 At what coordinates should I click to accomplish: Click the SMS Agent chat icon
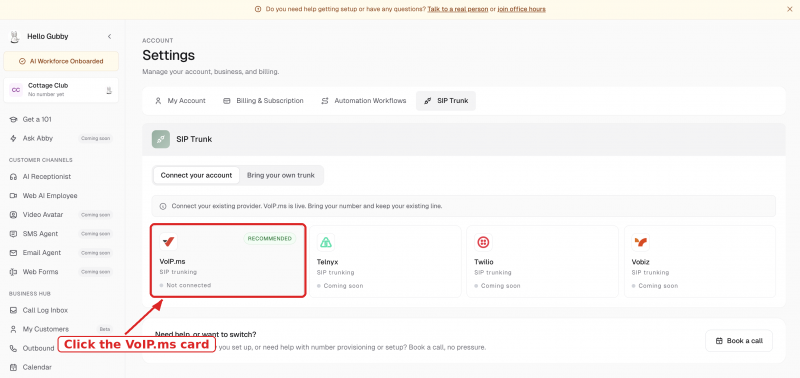[13, 234]
